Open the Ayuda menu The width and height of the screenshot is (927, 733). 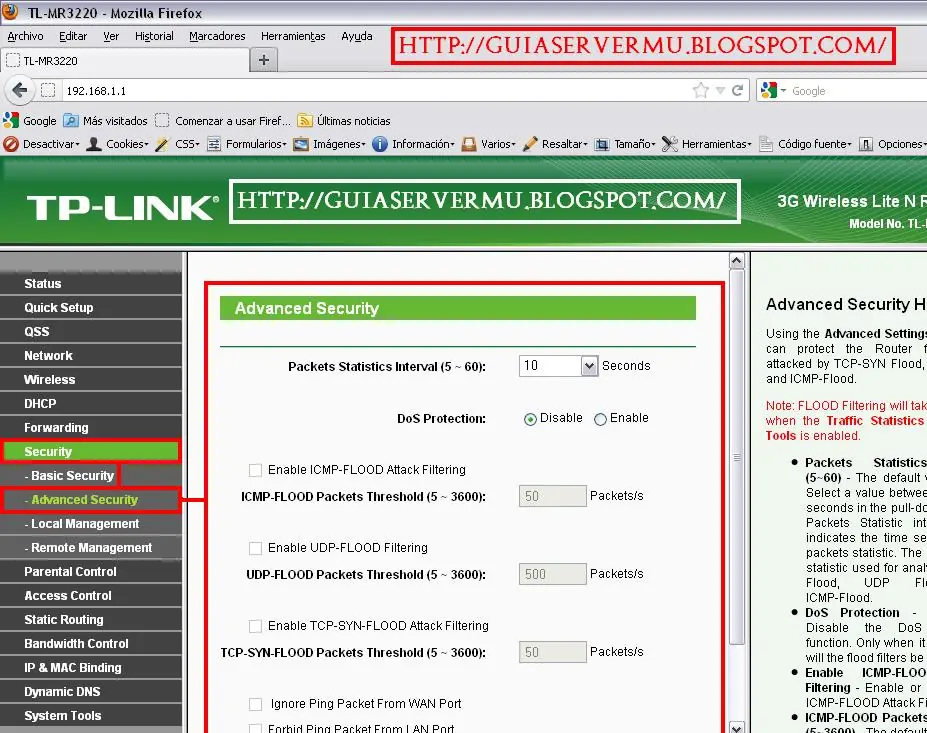click(356, 36)
